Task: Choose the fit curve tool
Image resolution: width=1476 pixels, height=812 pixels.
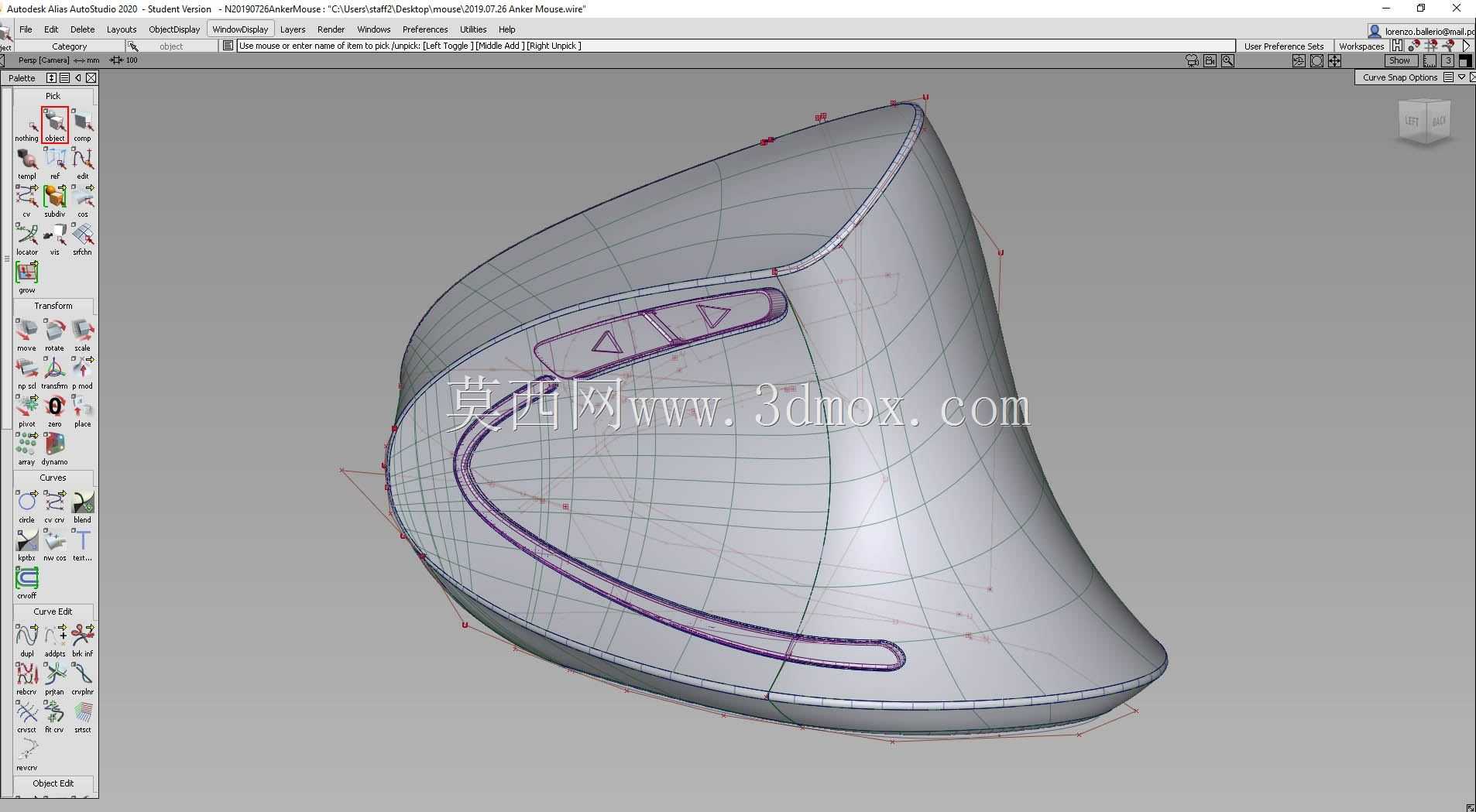Action: pos(54,717)
